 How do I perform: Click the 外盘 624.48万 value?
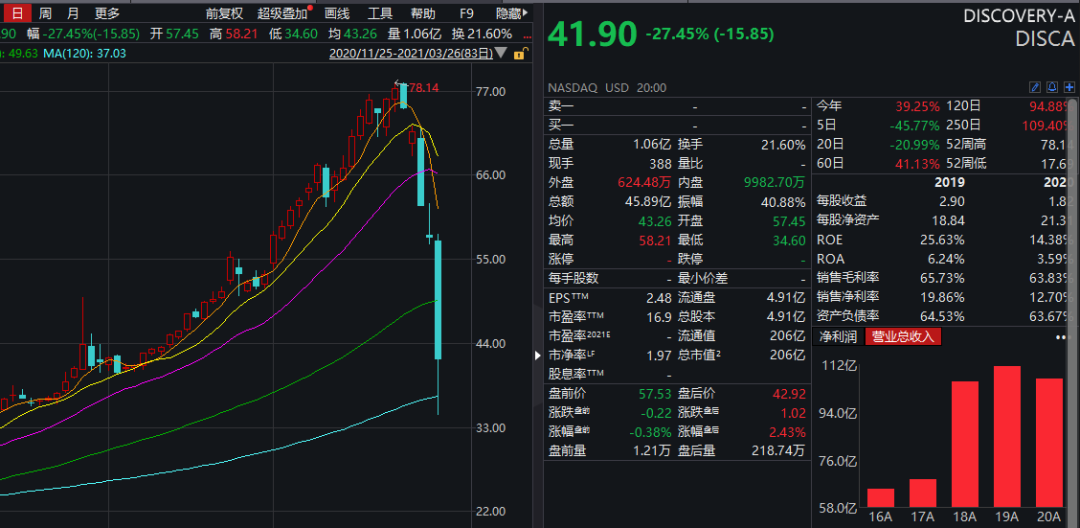coord(643,182)
